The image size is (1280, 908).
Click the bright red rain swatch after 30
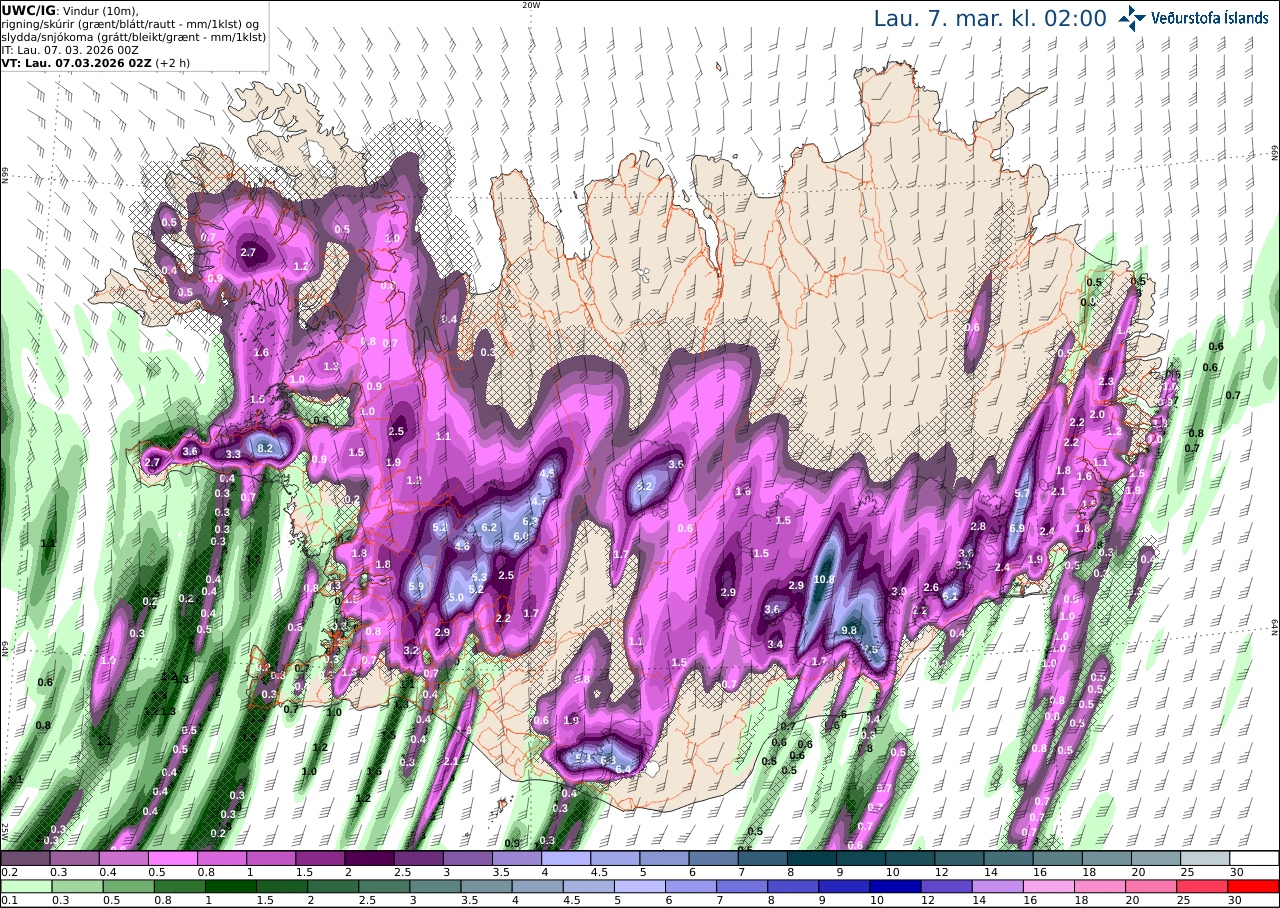click(1254, 886)
